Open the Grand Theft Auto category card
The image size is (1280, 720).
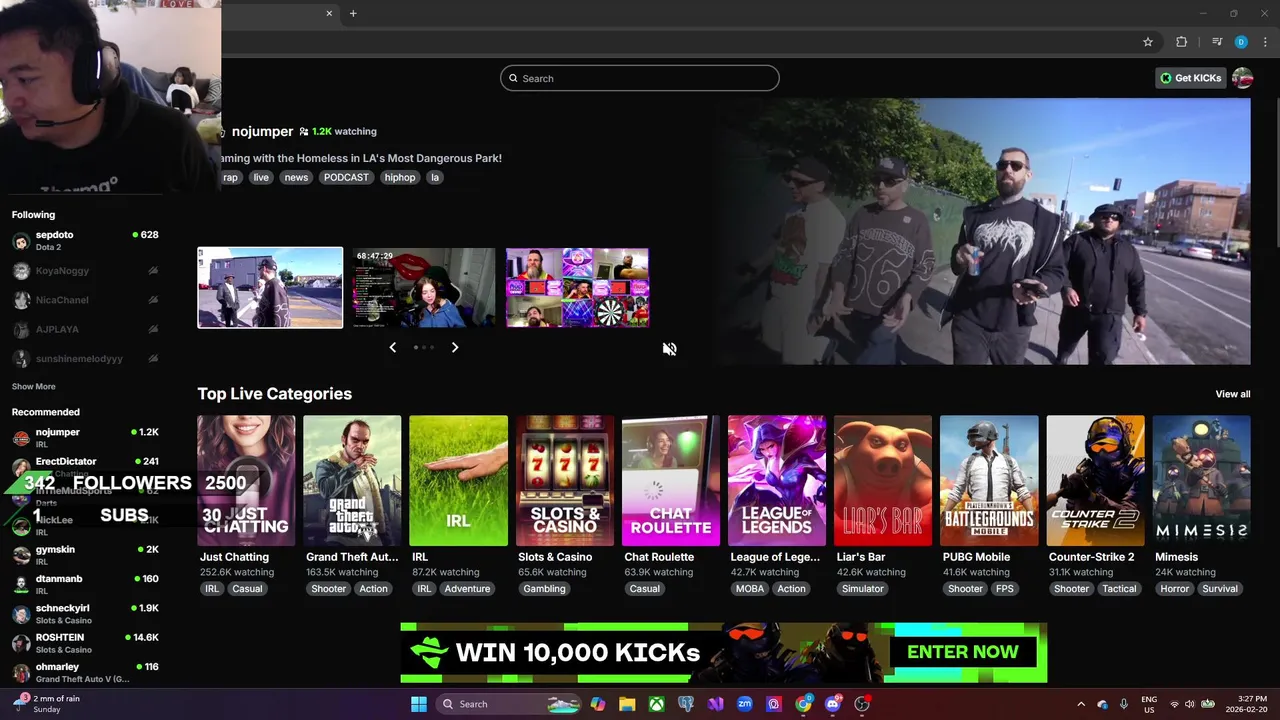point(352,481)
